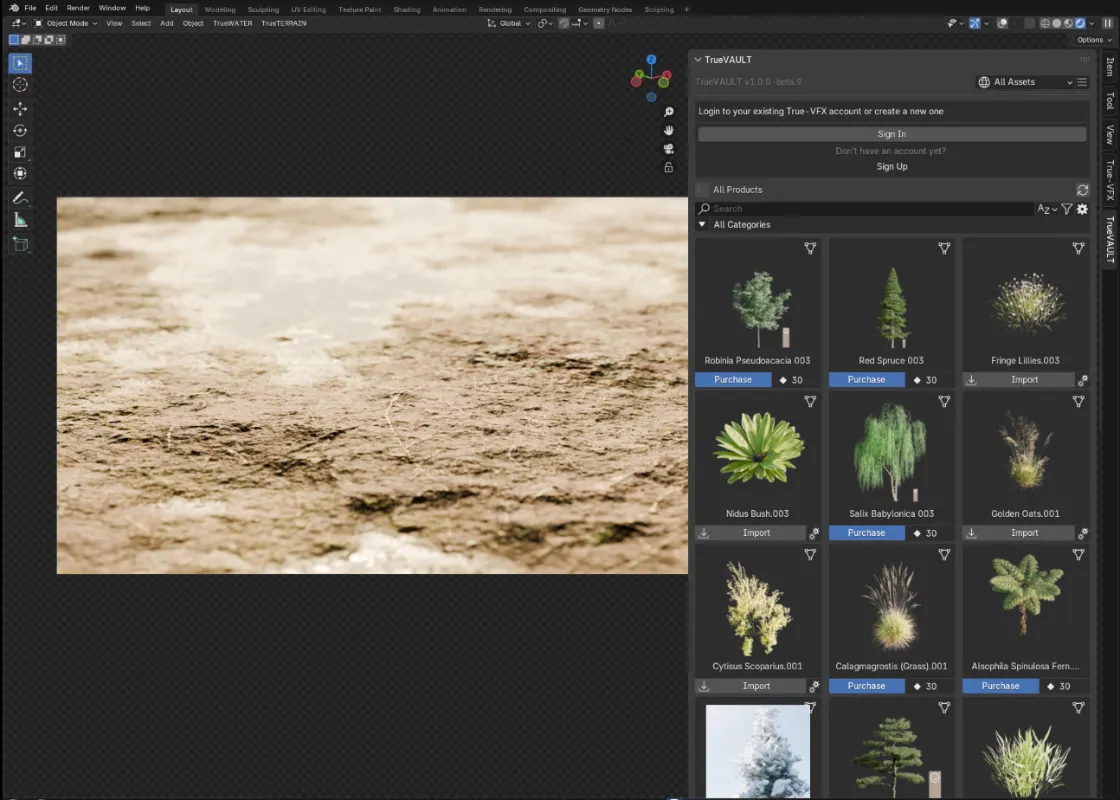1120x800 pixels.
Task: Open TrueVAULT settings gear
Action: pos(1082,209)
